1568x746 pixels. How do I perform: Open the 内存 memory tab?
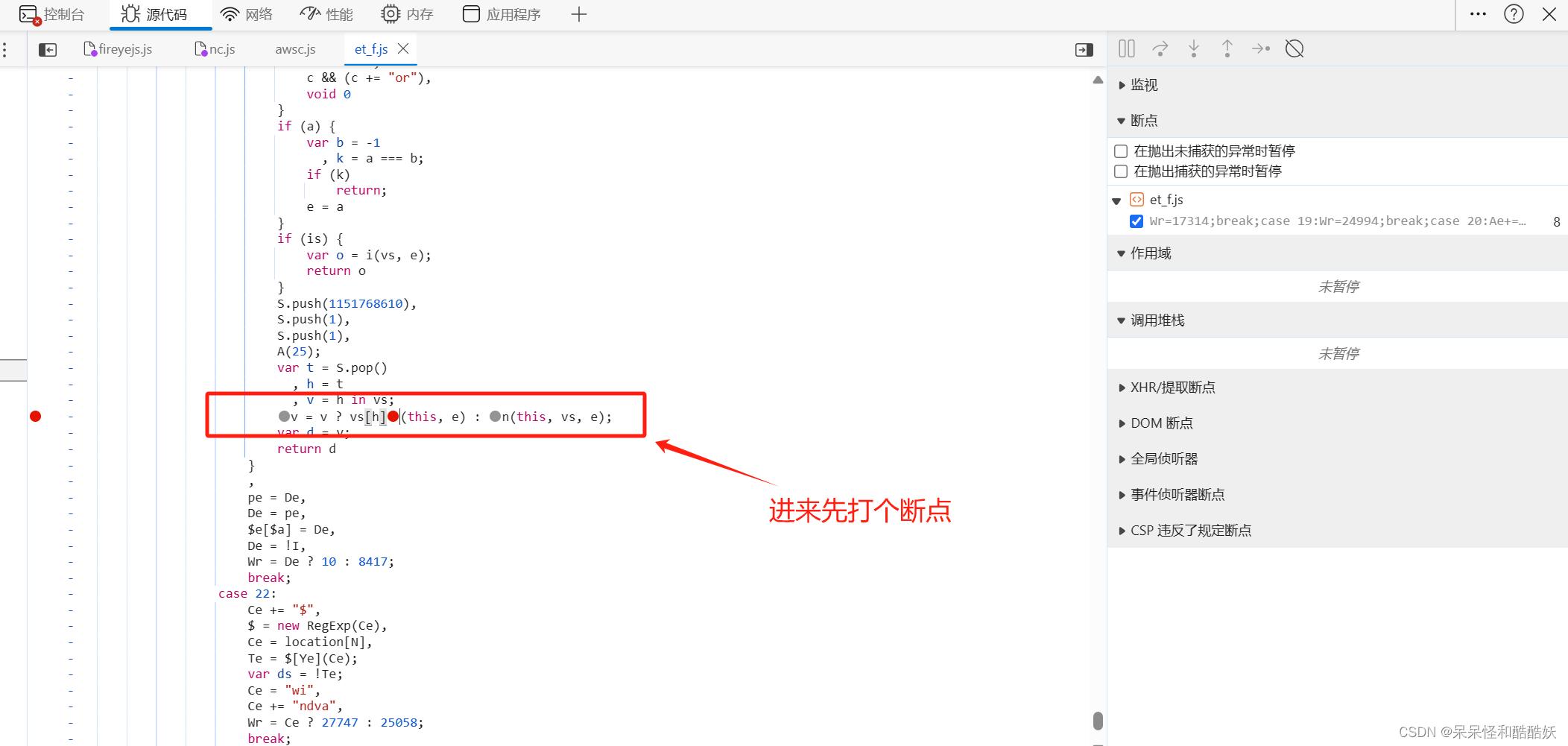[407, 14]
